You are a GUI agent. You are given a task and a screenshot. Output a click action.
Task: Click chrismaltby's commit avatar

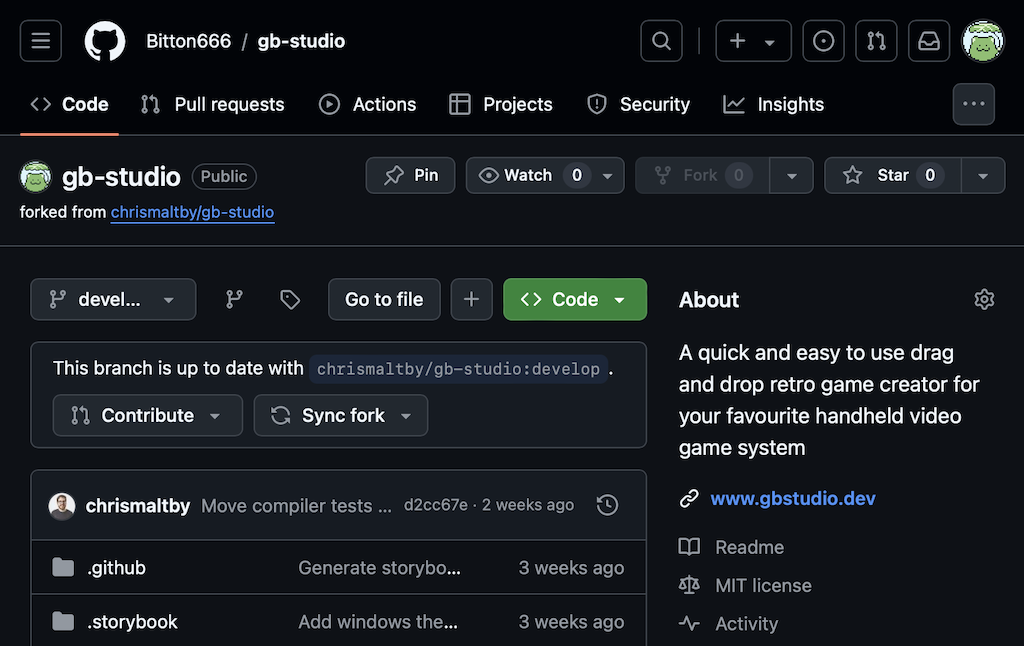[x=62, y=506]
